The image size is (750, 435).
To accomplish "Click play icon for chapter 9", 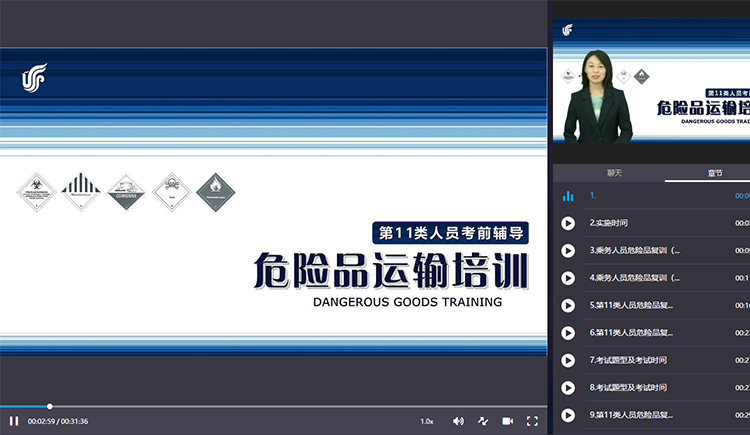I will pos(568,414).
